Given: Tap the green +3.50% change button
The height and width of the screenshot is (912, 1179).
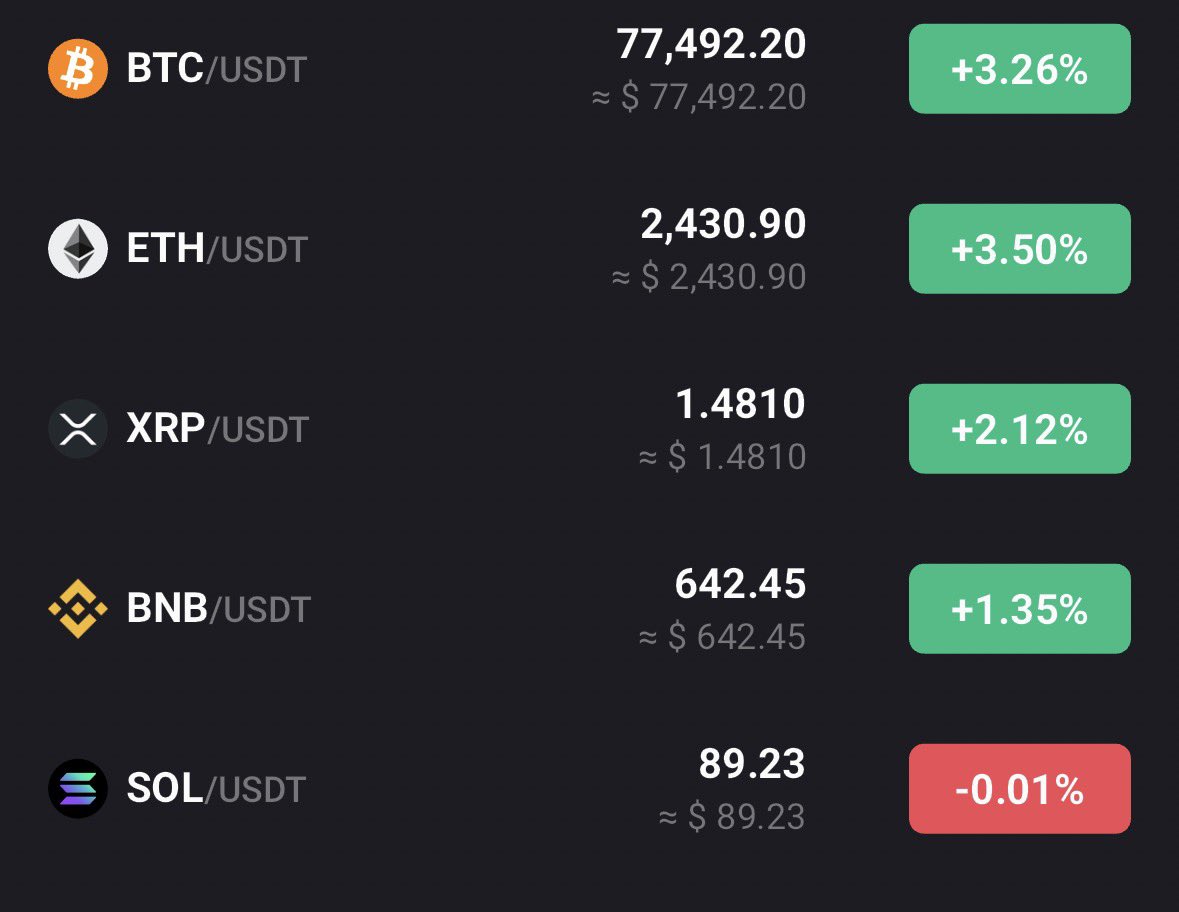Looking at the screenshot, I should point(1019,249).
